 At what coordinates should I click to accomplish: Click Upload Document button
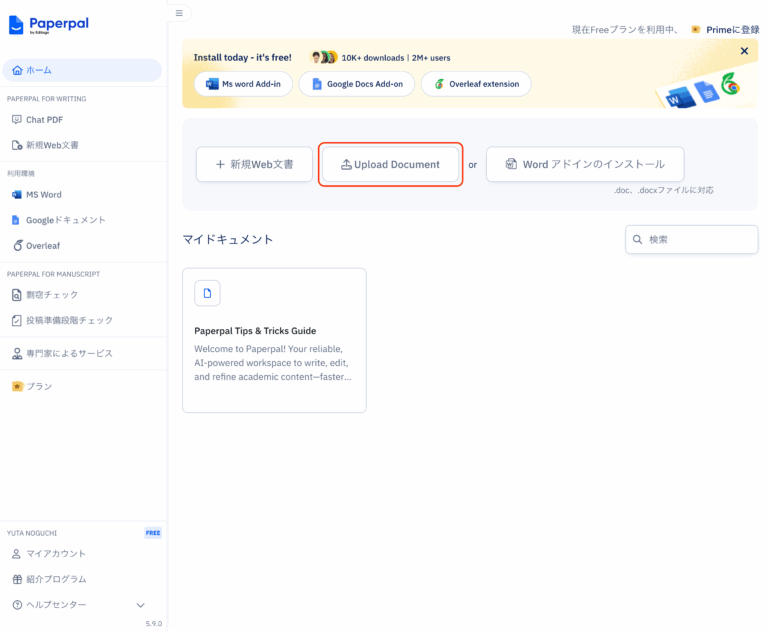(x=390, y=164)
